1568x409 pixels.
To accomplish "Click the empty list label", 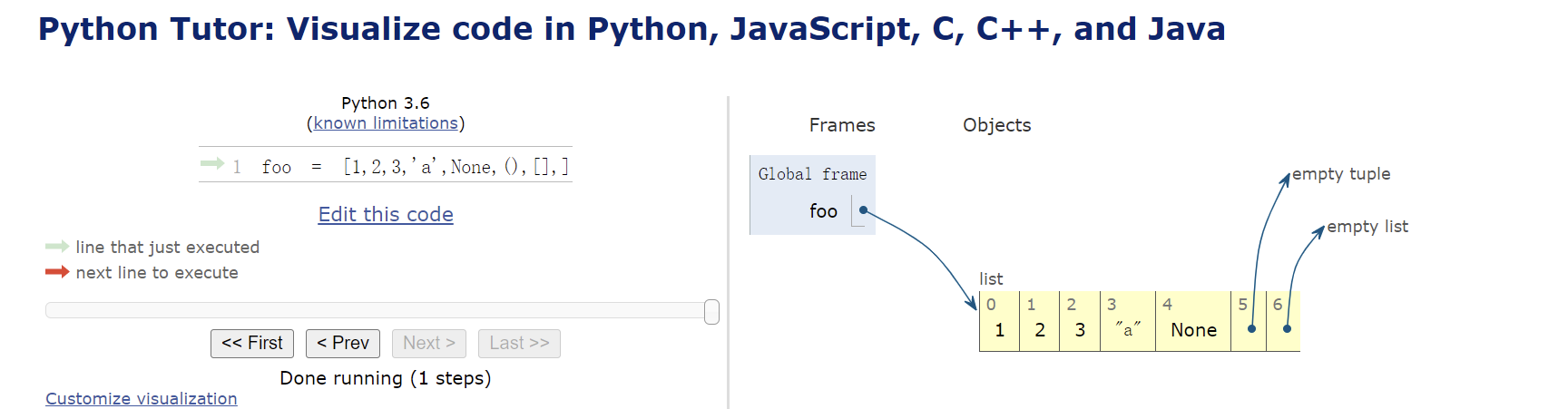I will click(1367, 227).
